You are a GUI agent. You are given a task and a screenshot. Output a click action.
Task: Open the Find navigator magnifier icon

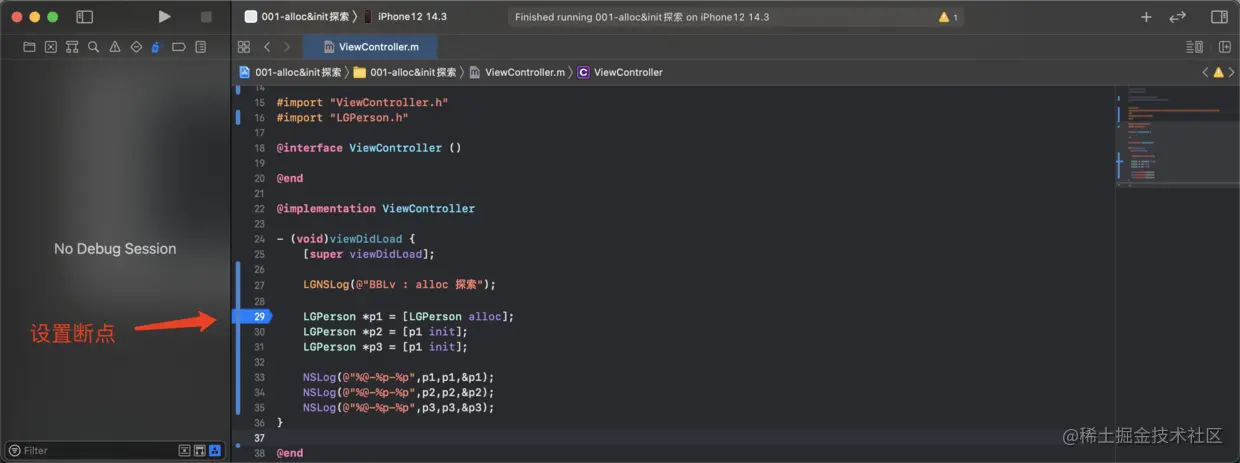click(x=93, y=47)
